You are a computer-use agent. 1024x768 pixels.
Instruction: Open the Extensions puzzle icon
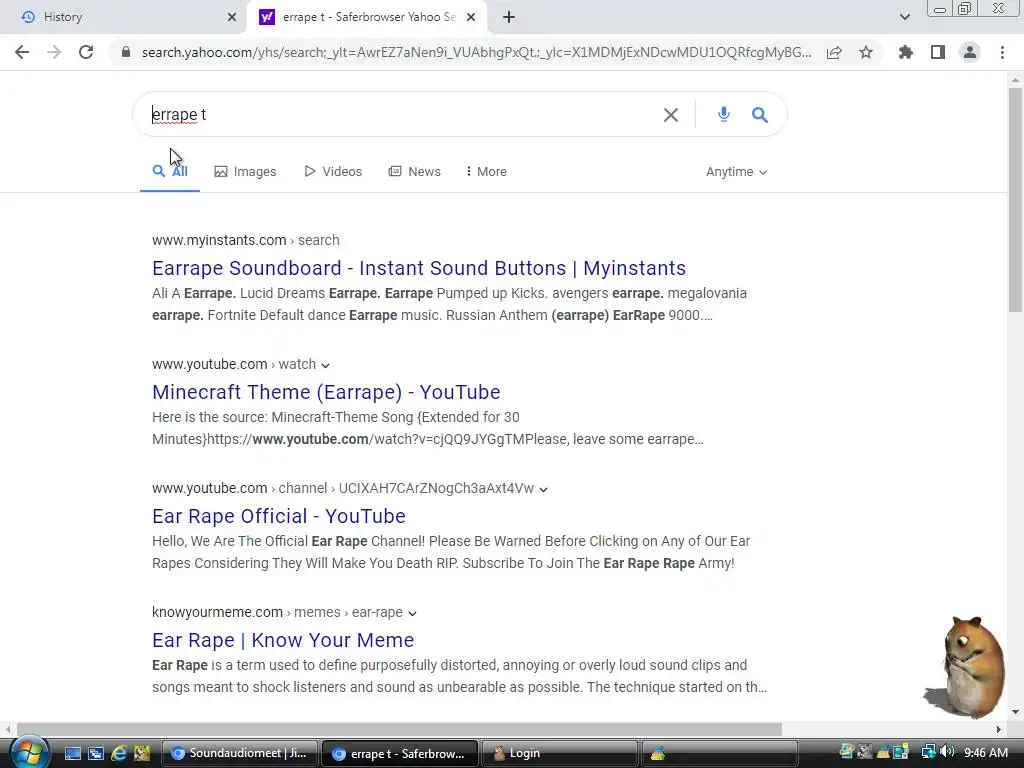tap(906, 52)
